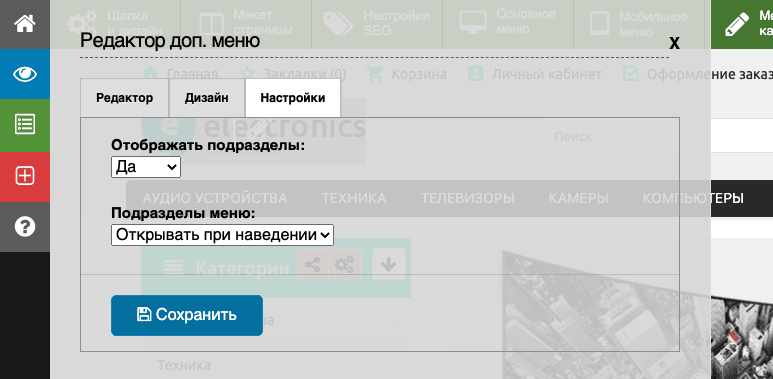The height and width of the screenshot is (379, 773).
Task: Open the green list icon panel
Action: tap(25, 125)
